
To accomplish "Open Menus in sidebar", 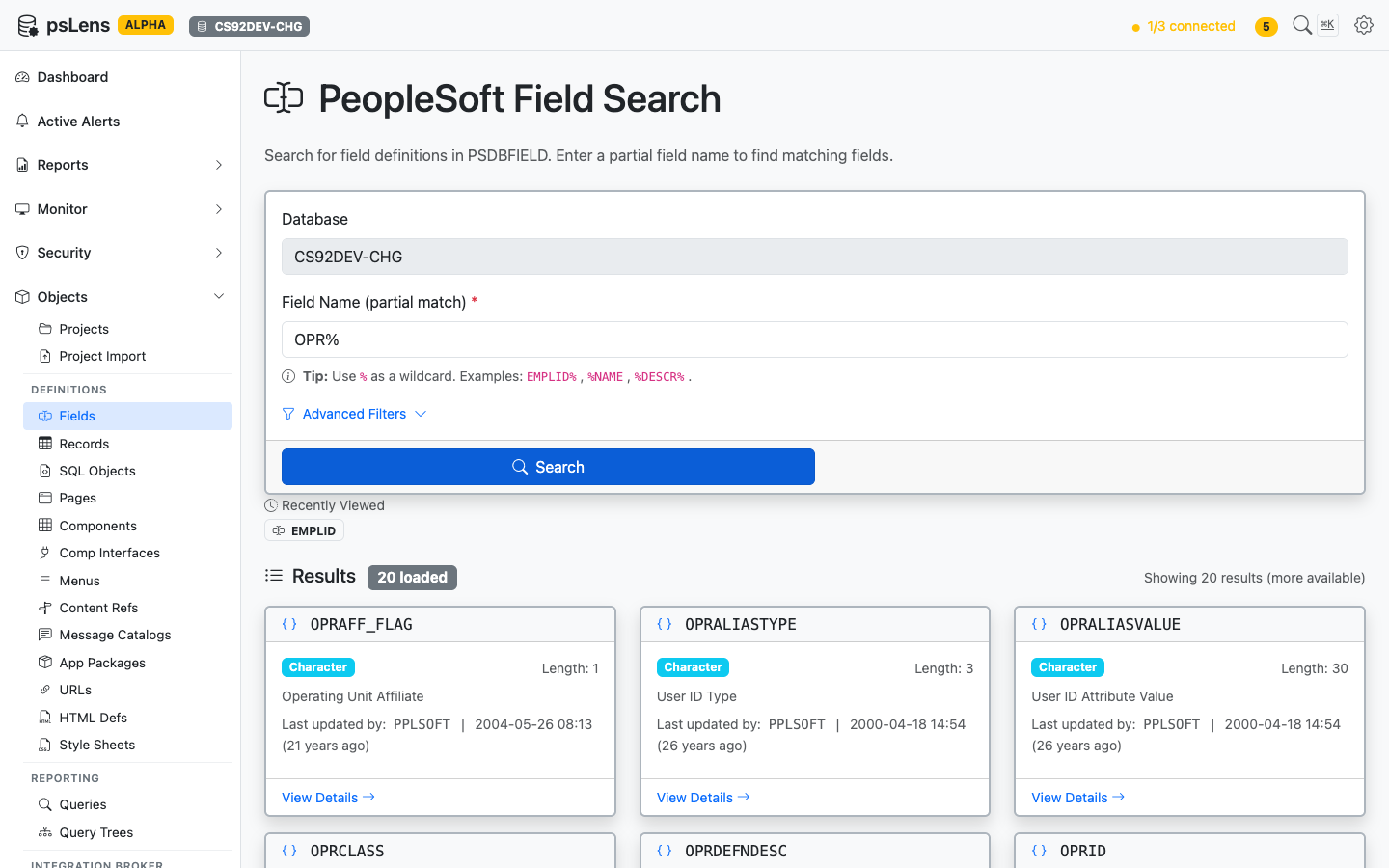I will 127,581.
